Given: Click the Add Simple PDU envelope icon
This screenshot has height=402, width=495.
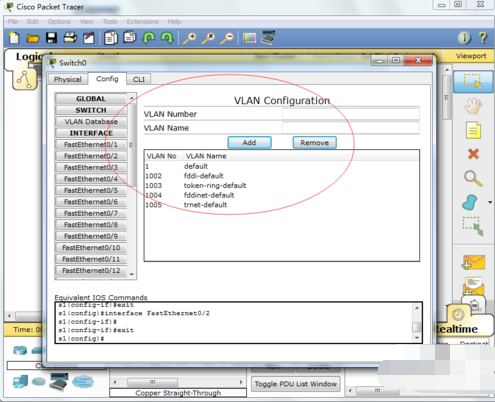Looking at the screenshot, I should coord(473,262).
